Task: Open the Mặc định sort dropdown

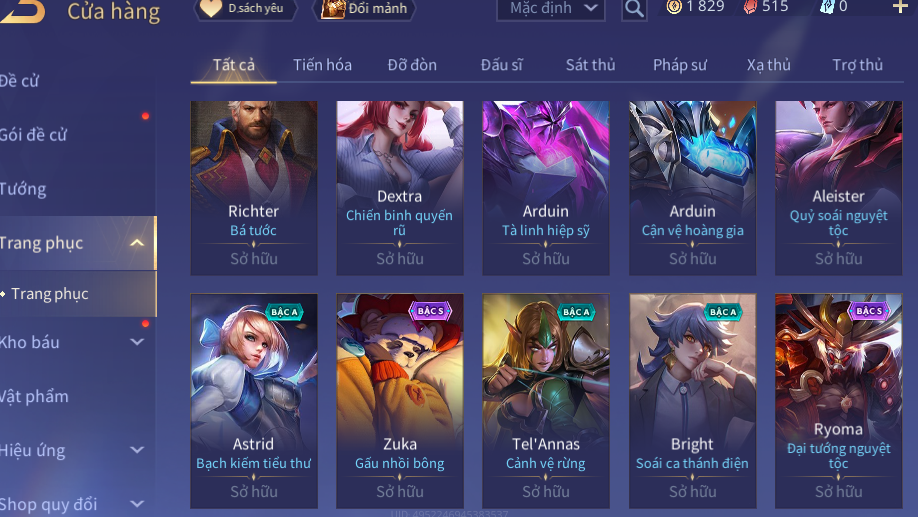Action: [x=551, y=9]
